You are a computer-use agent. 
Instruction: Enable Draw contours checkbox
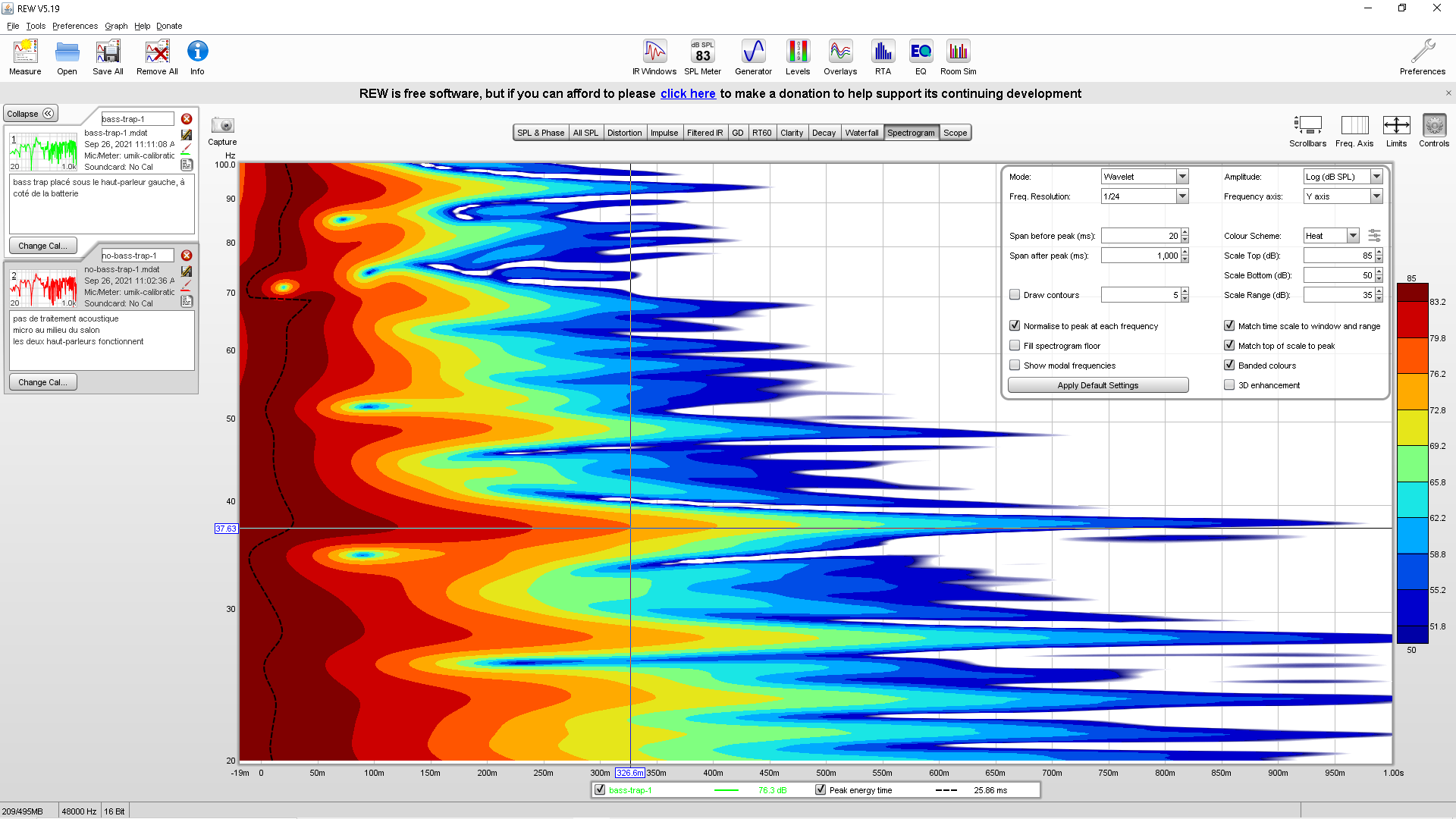point(1015,295)
